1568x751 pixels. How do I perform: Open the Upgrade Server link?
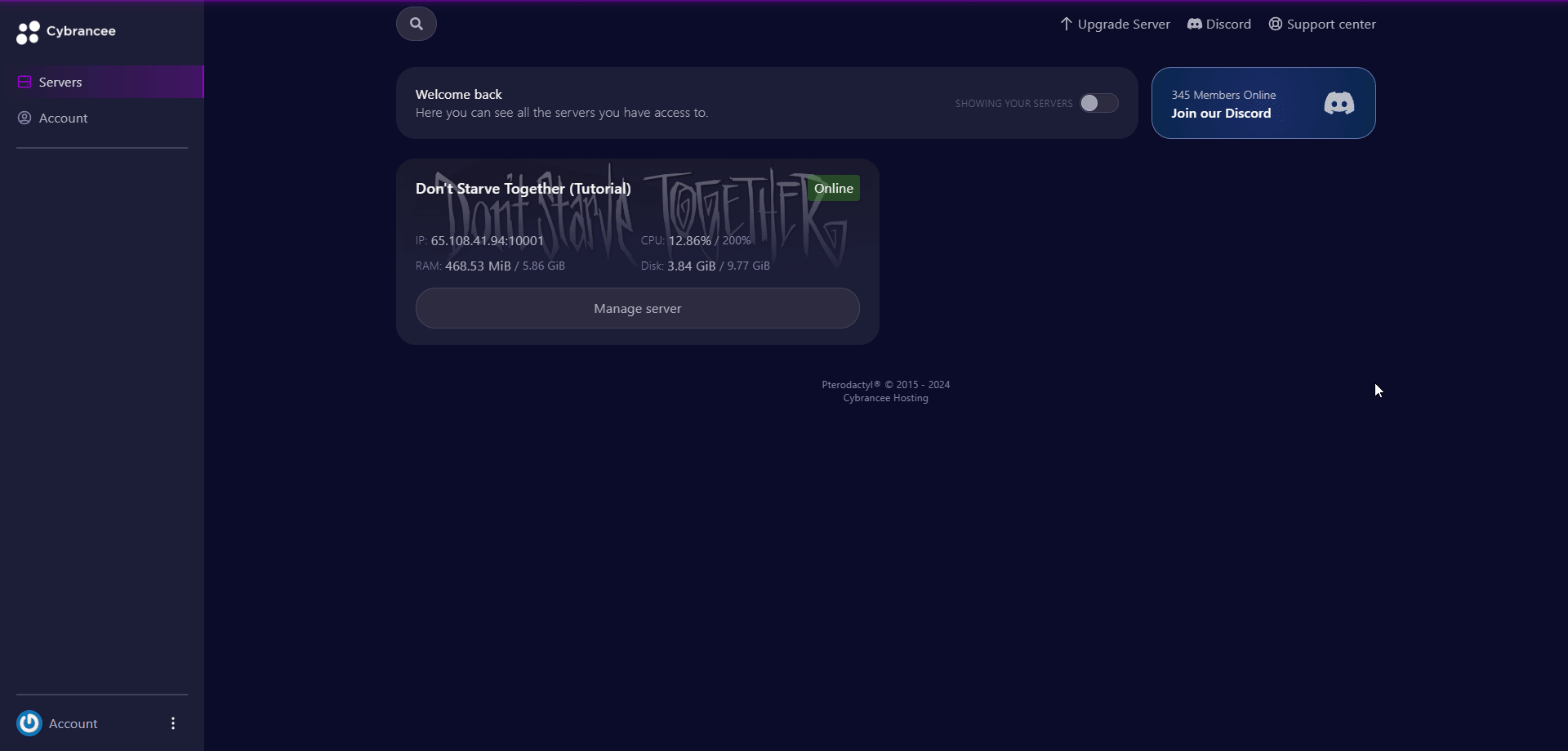[1116, 24]
